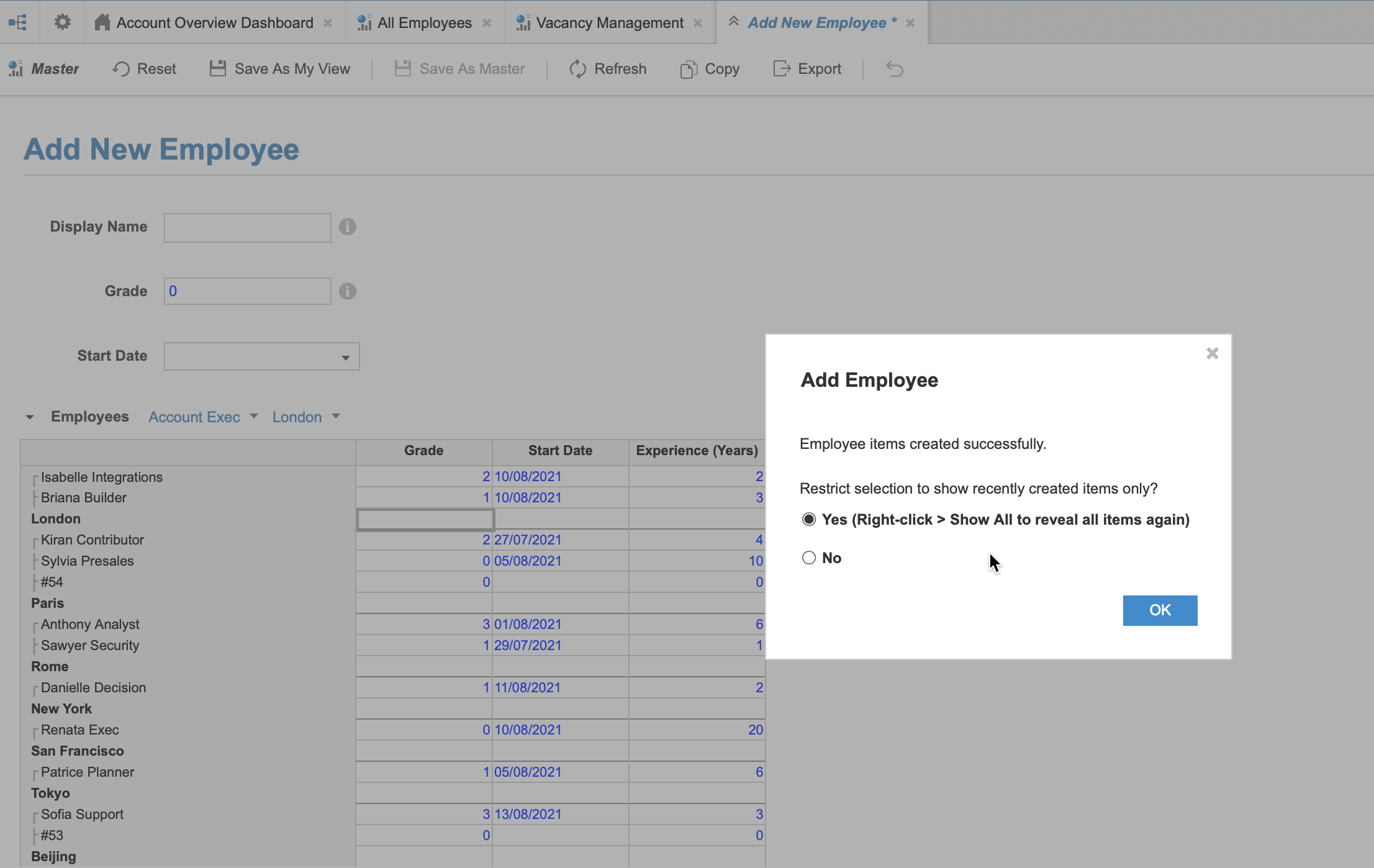Click the Grade input field
Screen dimensions: 1374x868
click(x=248, y=291)
